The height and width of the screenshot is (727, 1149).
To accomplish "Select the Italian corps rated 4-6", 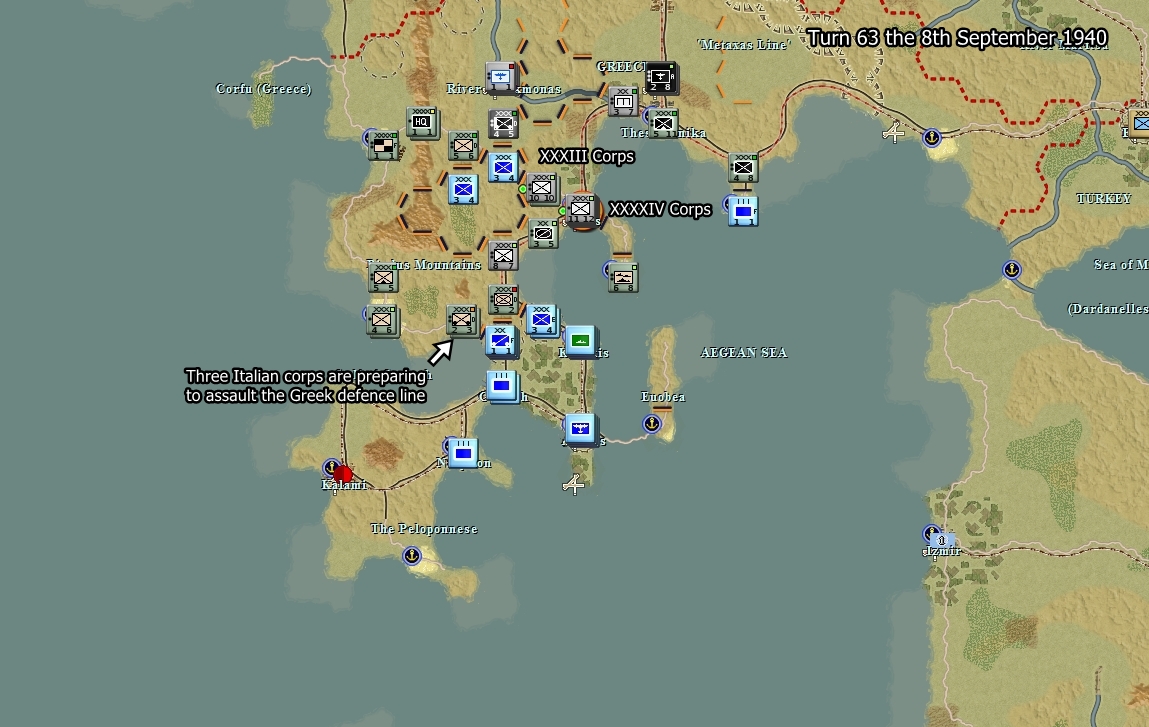I will (x=383, y=320).
